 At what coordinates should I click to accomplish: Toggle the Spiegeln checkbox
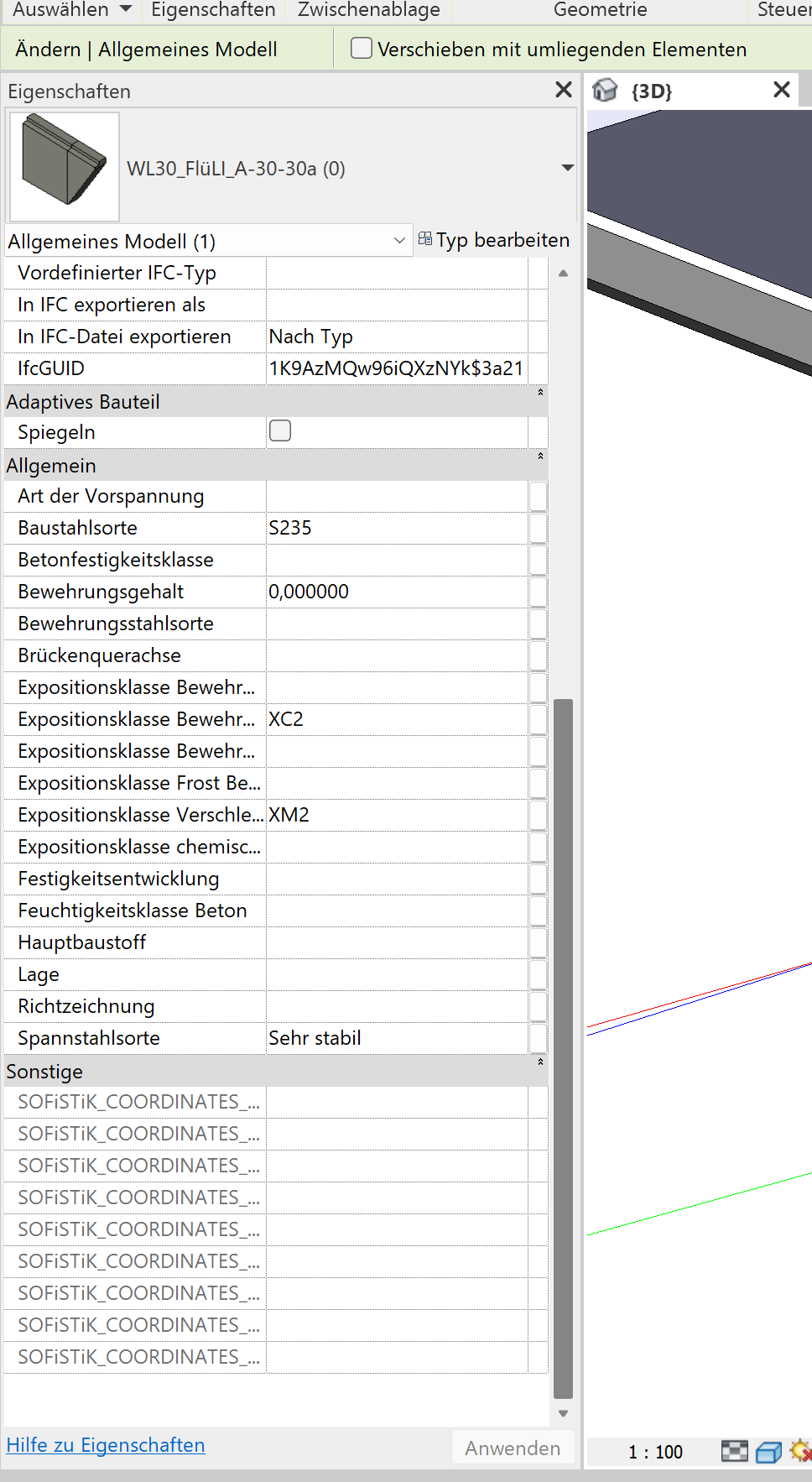(280, 431)
